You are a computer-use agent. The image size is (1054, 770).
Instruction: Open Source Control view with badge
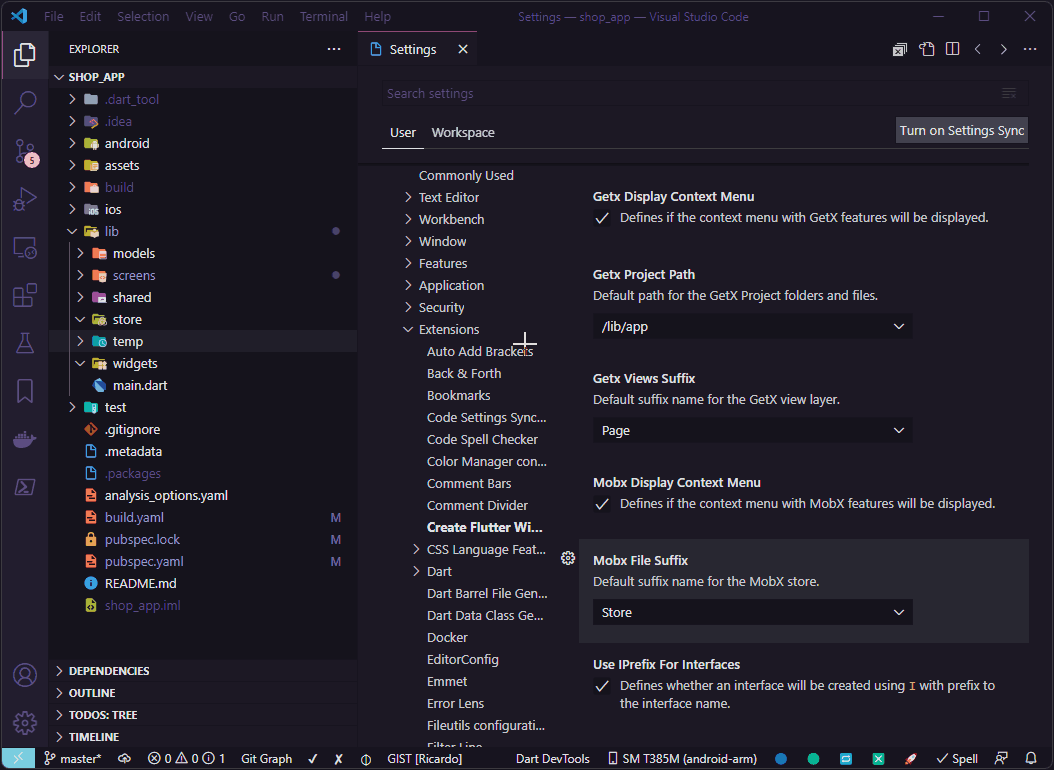[25, 152]
